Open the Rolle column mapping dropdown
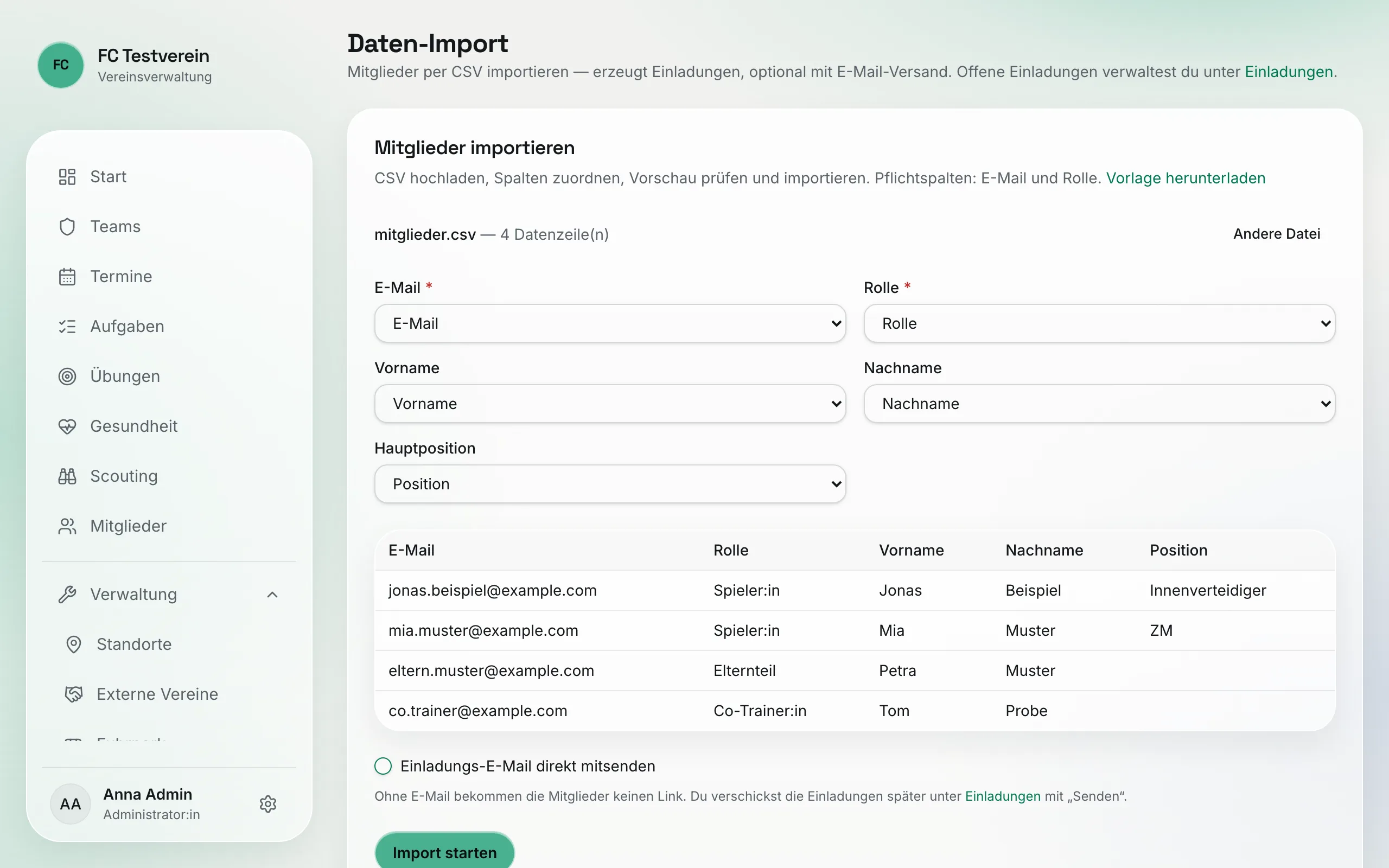Image resolution: width=1389 pixels, height=868 pixels. point(1099,323)
